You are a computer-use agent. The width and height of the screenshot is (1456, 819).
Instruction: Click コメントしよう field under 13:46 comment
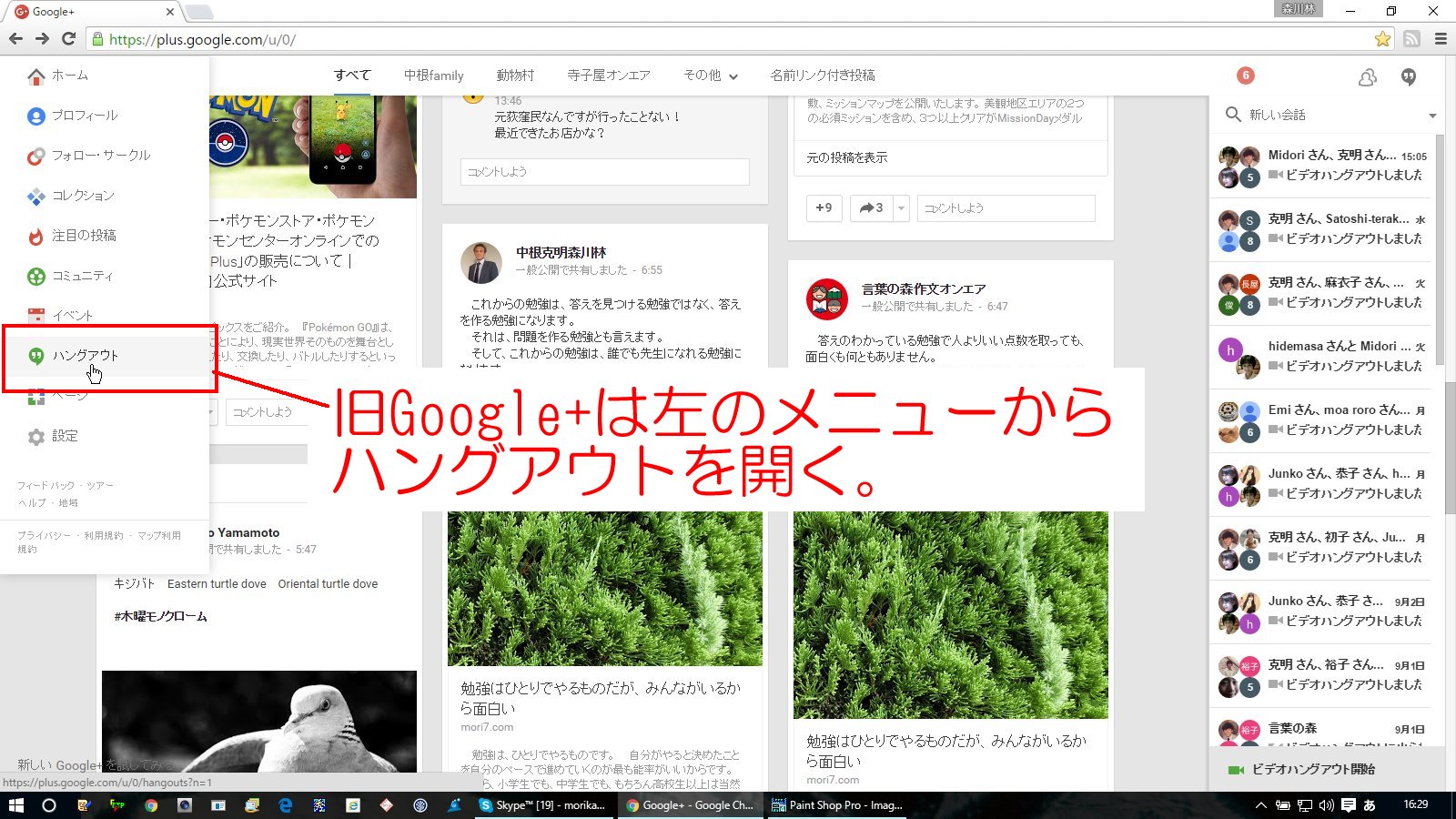click(x=605, y=172)
